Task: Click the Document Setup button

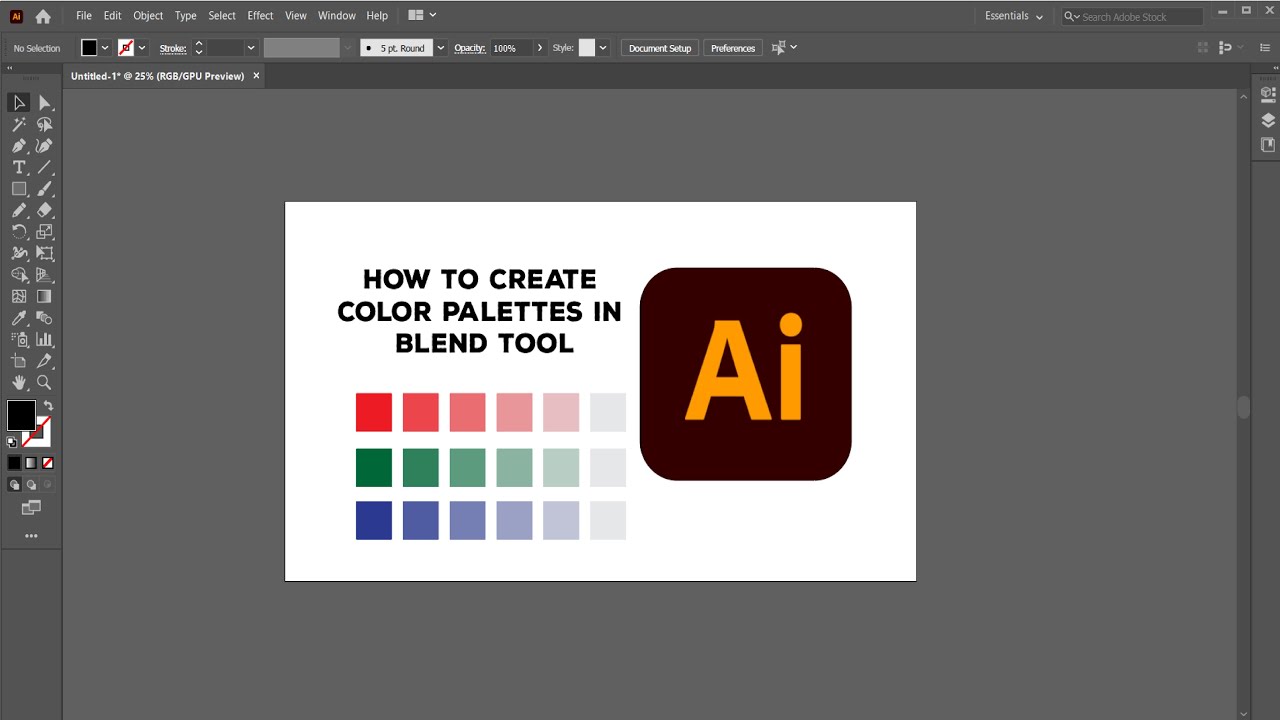Action: point(660,48)
